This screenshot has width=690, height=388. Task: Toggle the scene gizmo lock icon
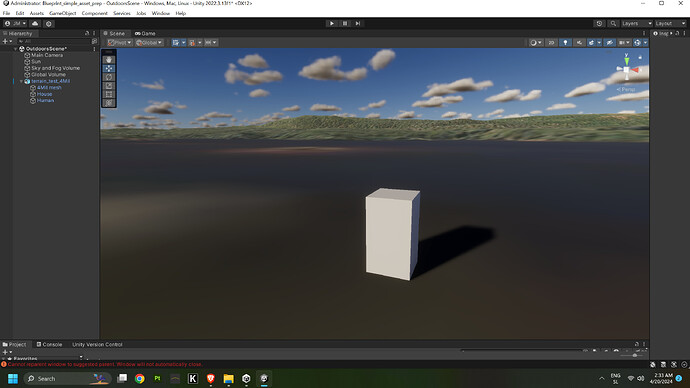point(640,57)
